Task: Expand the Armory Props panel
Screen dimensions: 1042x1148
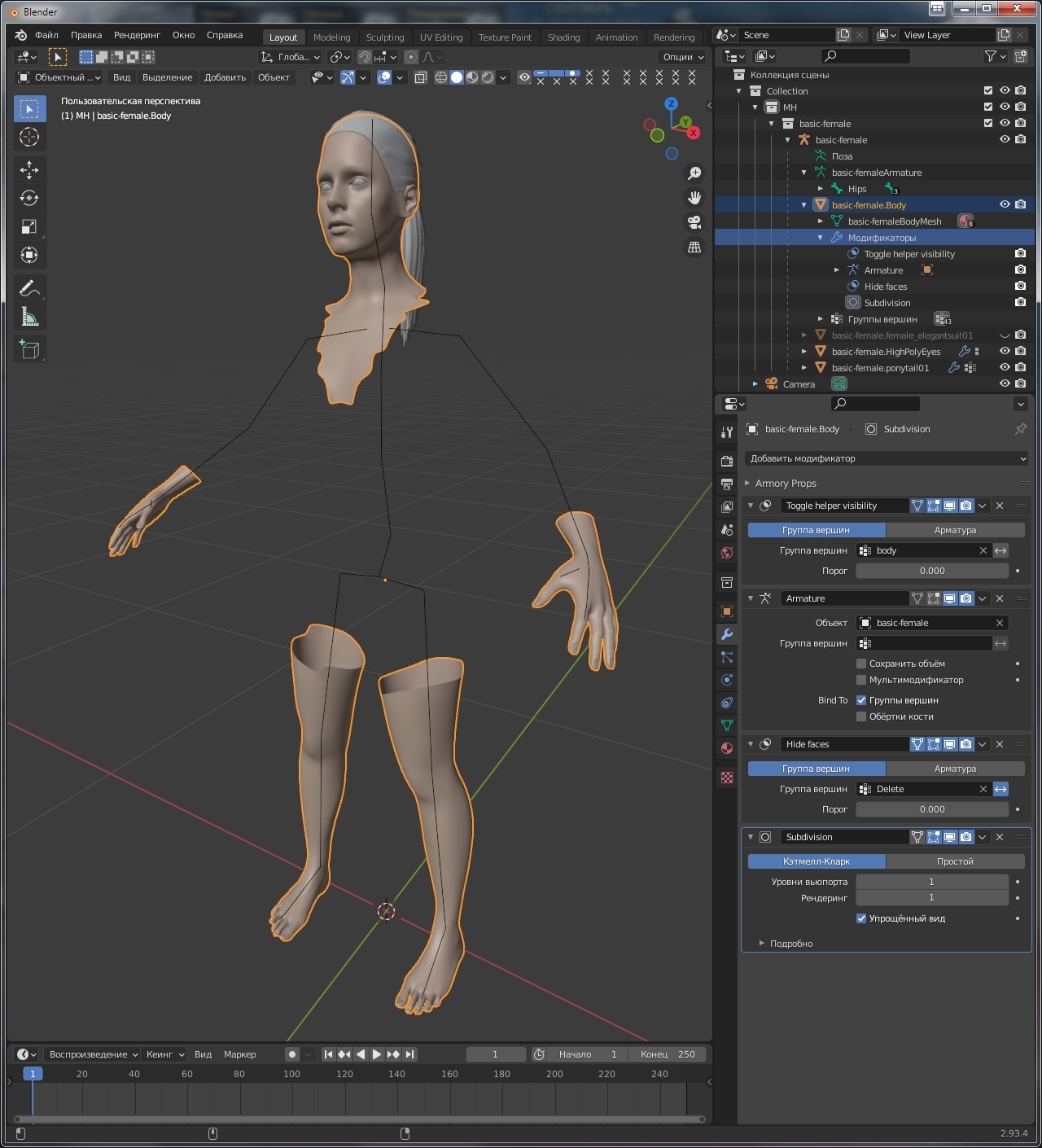Action: [x=747, y=483]
